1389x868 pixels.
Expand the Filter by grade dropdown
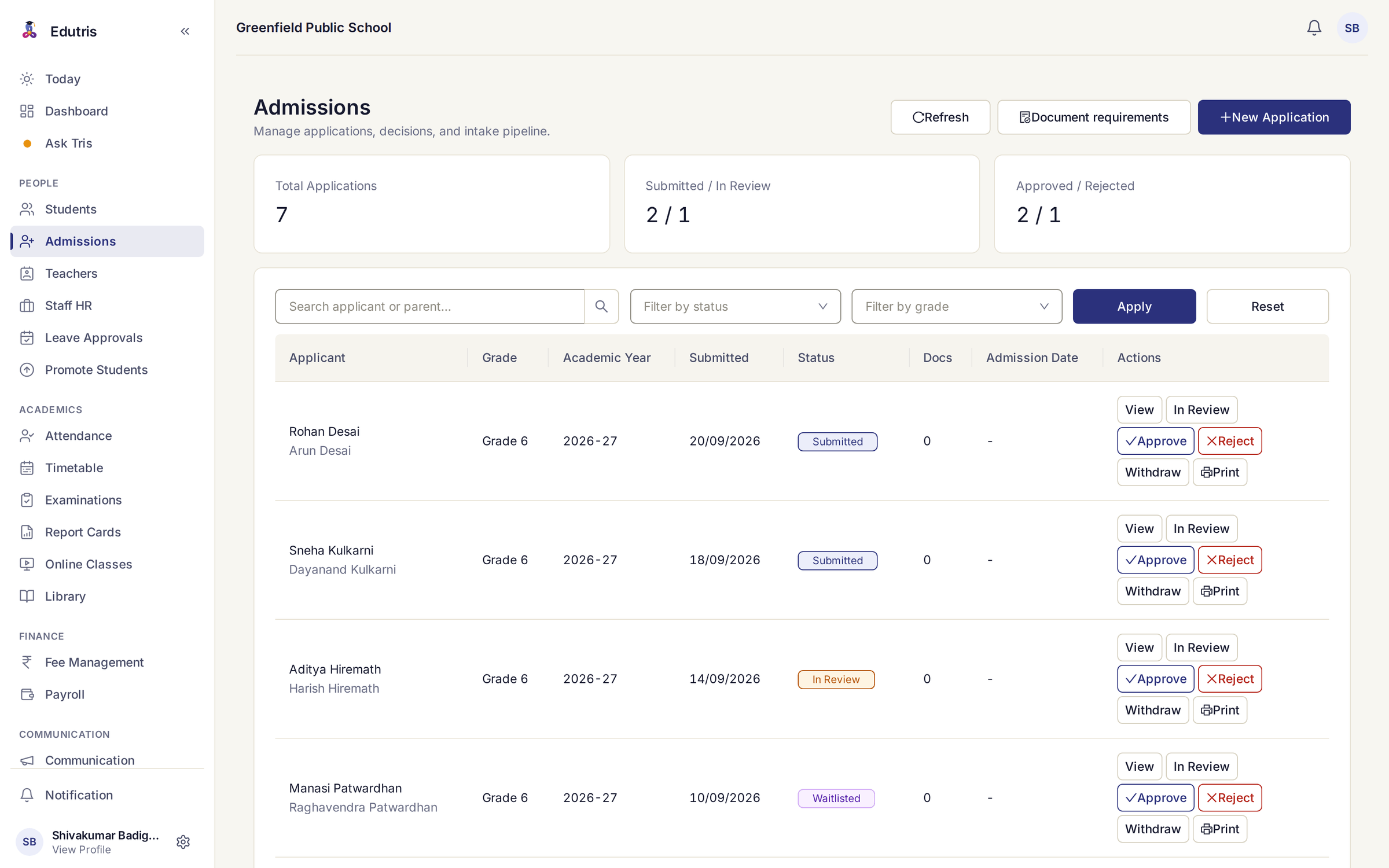click(x=956, y=306)
